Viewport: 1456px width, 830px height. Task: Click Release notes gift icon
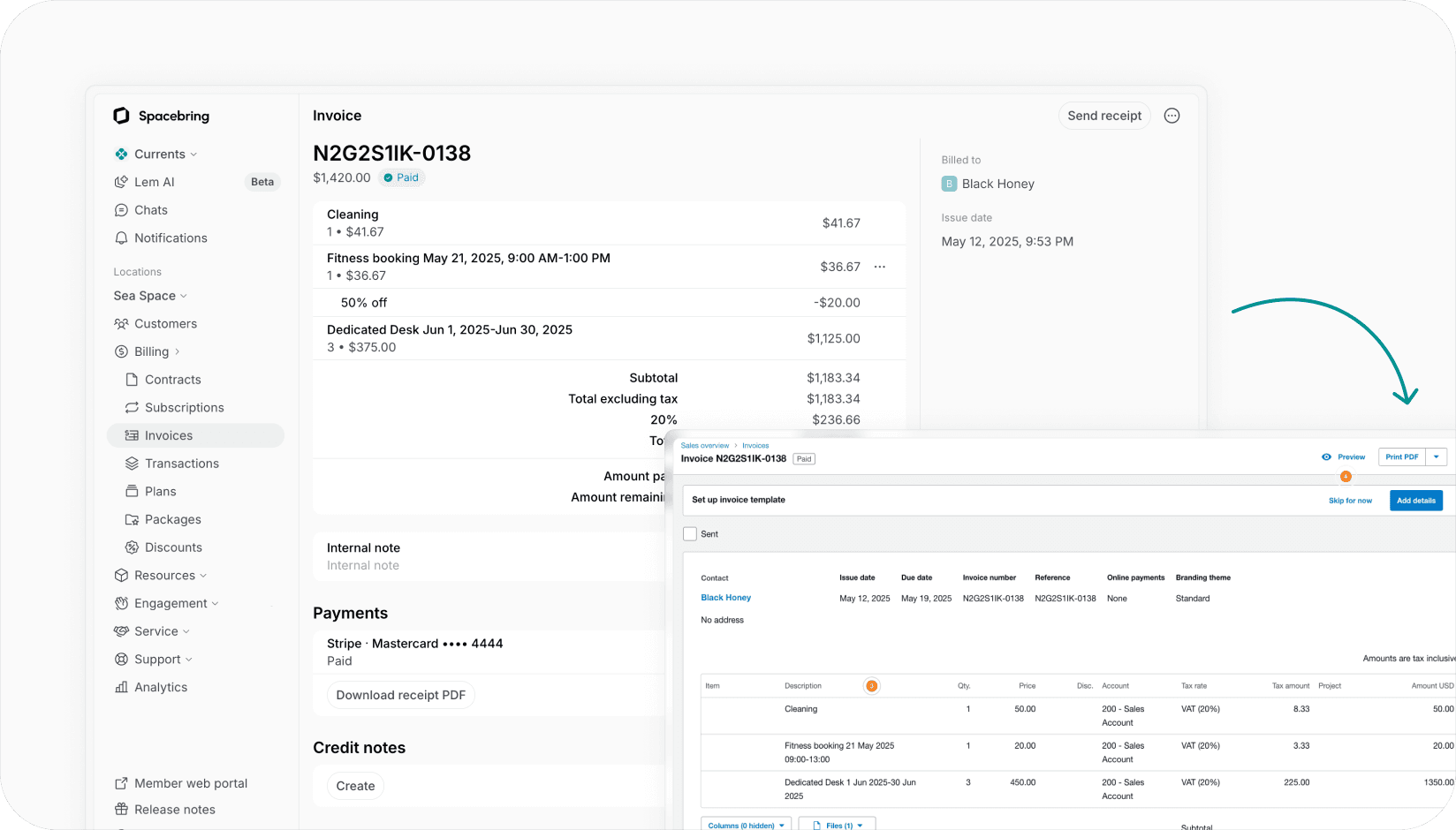click(121, 810)
